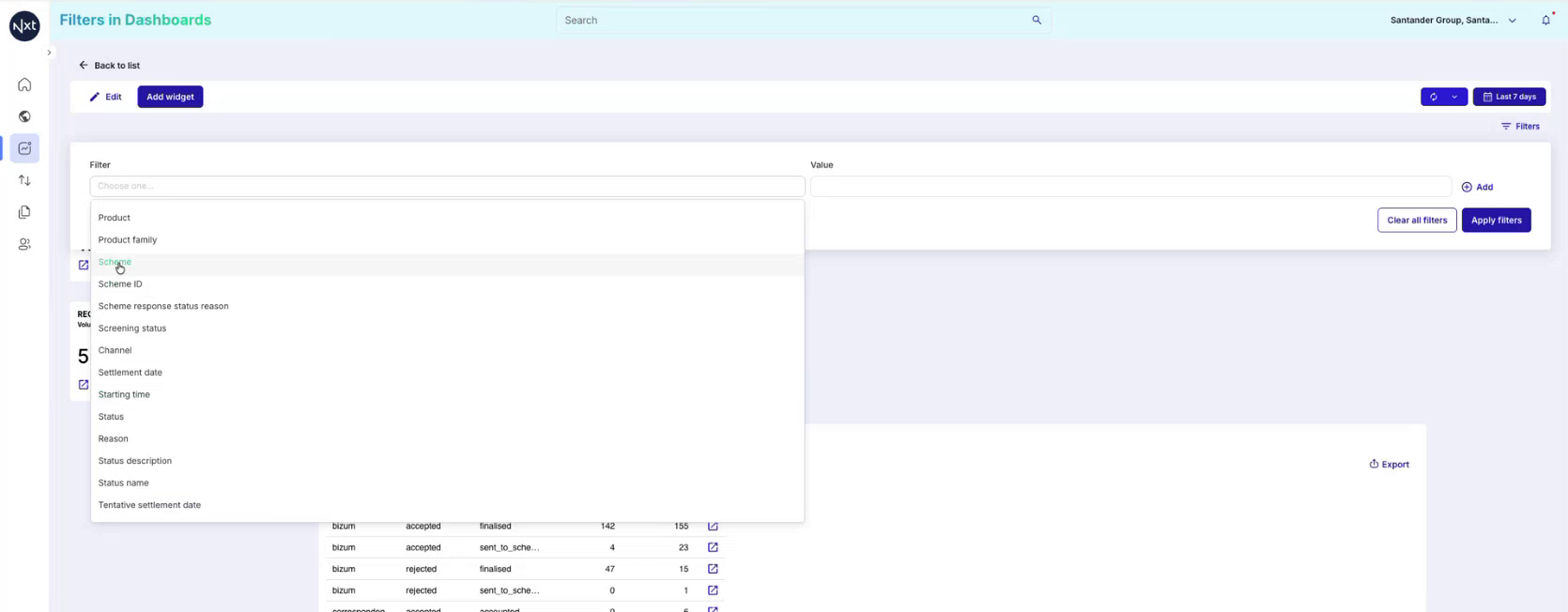
Task: Click Export in the table widget
Action: (x=1389, y=464)
